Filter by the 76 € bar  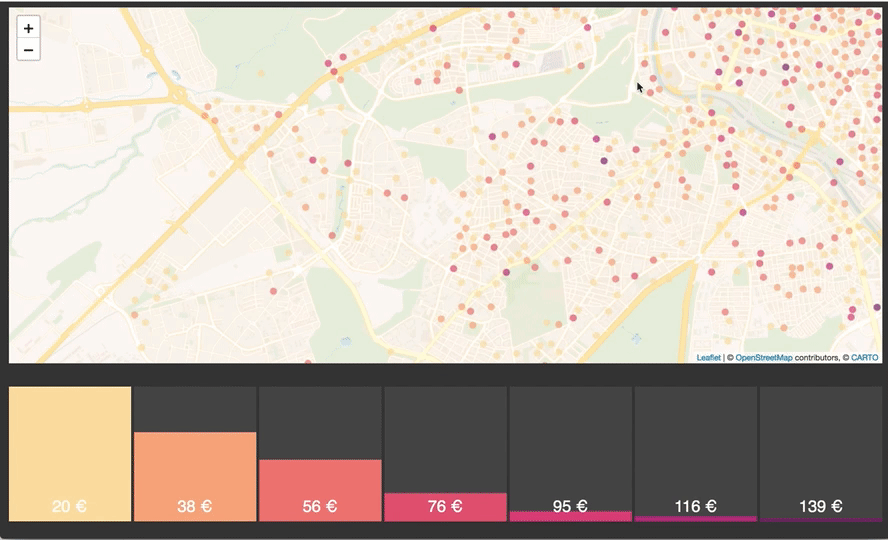click(445, 506)
